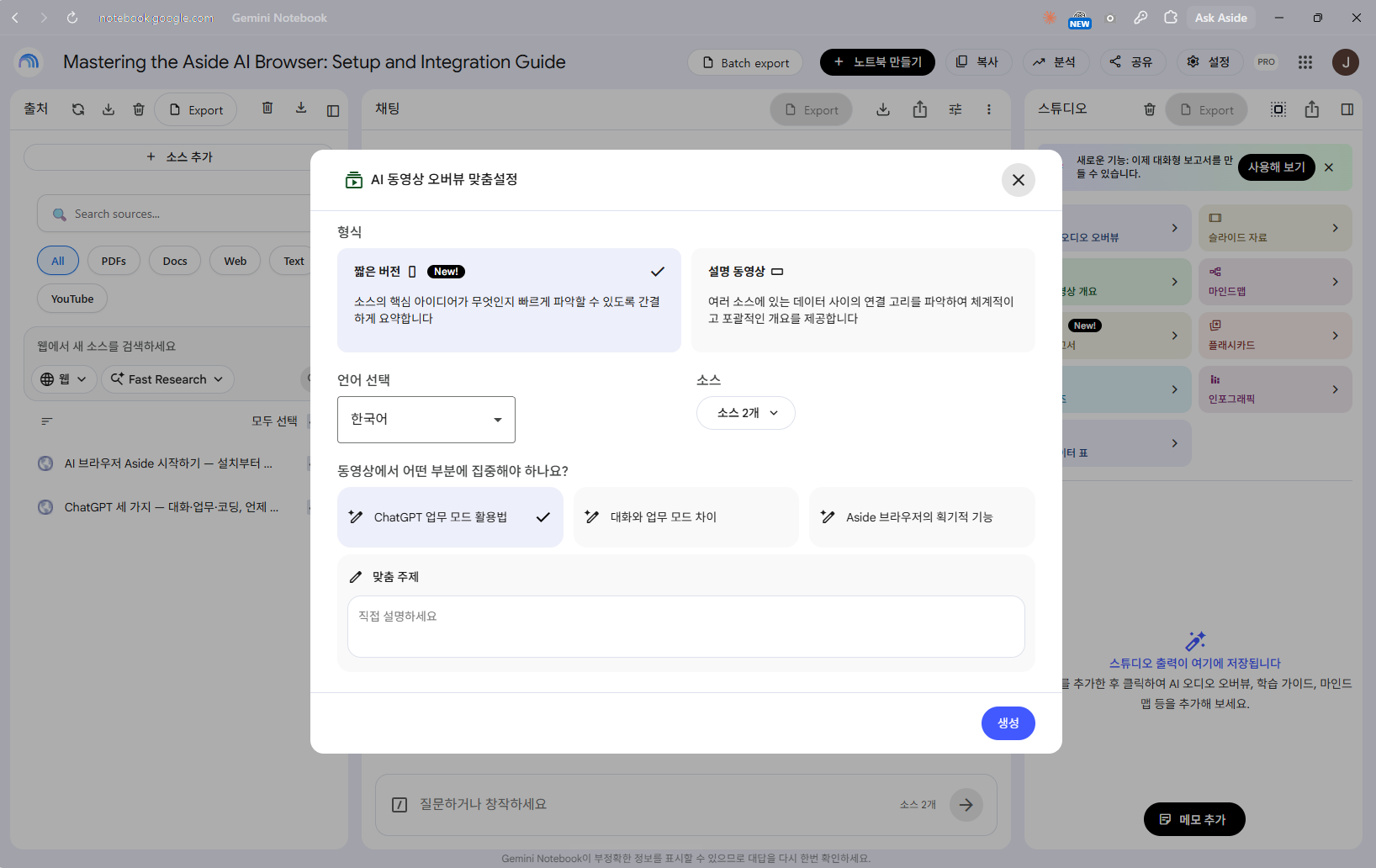Screen dimensions: 1376x868
Task: Click the 메모 추가 add note button
Action: pyautogui.click(x=1194, y=819)
